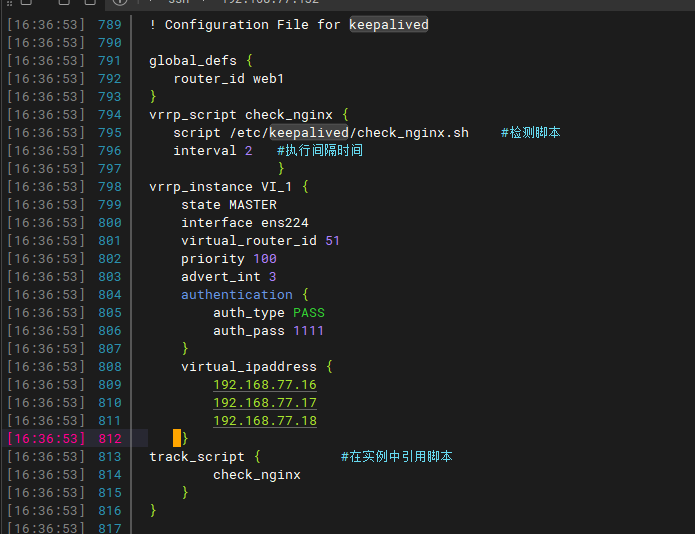The image size is (695, 534).
Task: Click check_nginx on line 814
Action: click(257, 475)
